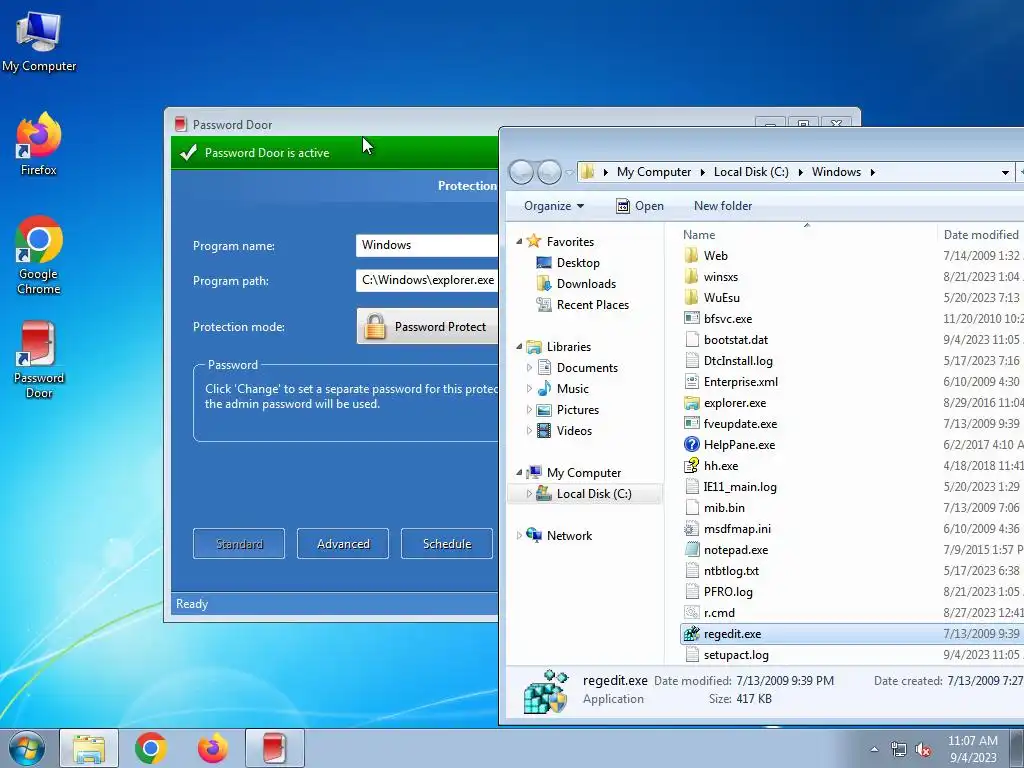Select the Web folder
The height and width of the screenshot is (768, 1024).
point(716,255)
